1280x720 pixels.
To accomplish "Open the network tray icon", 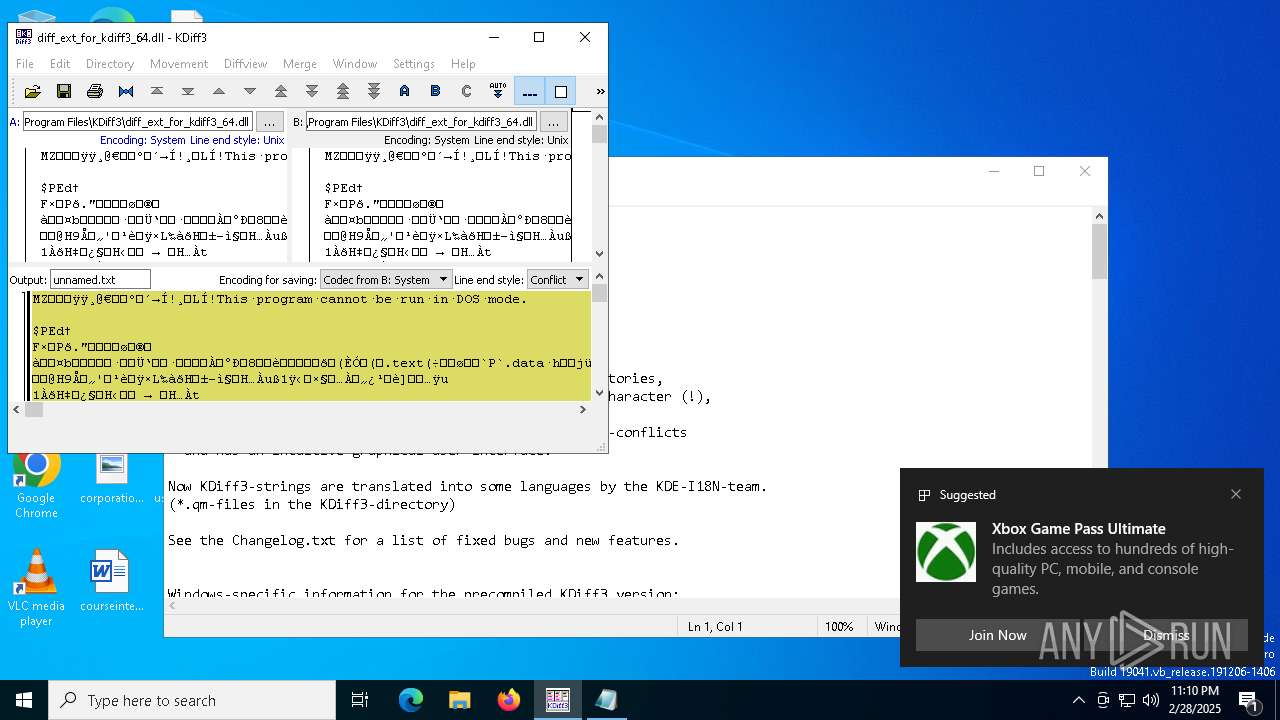I will (x=1127, y=700).
